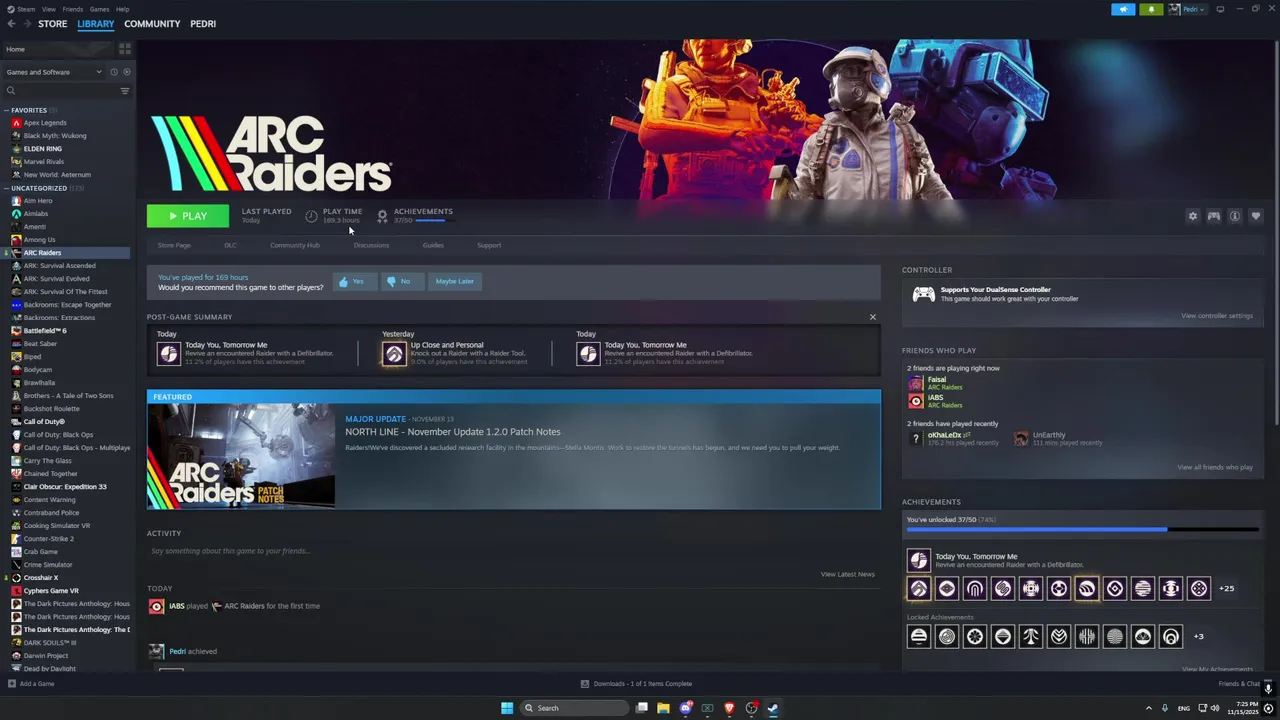Go to the Community tab
The height and width of the screenshot is (720, 1280).
point(152,24)
